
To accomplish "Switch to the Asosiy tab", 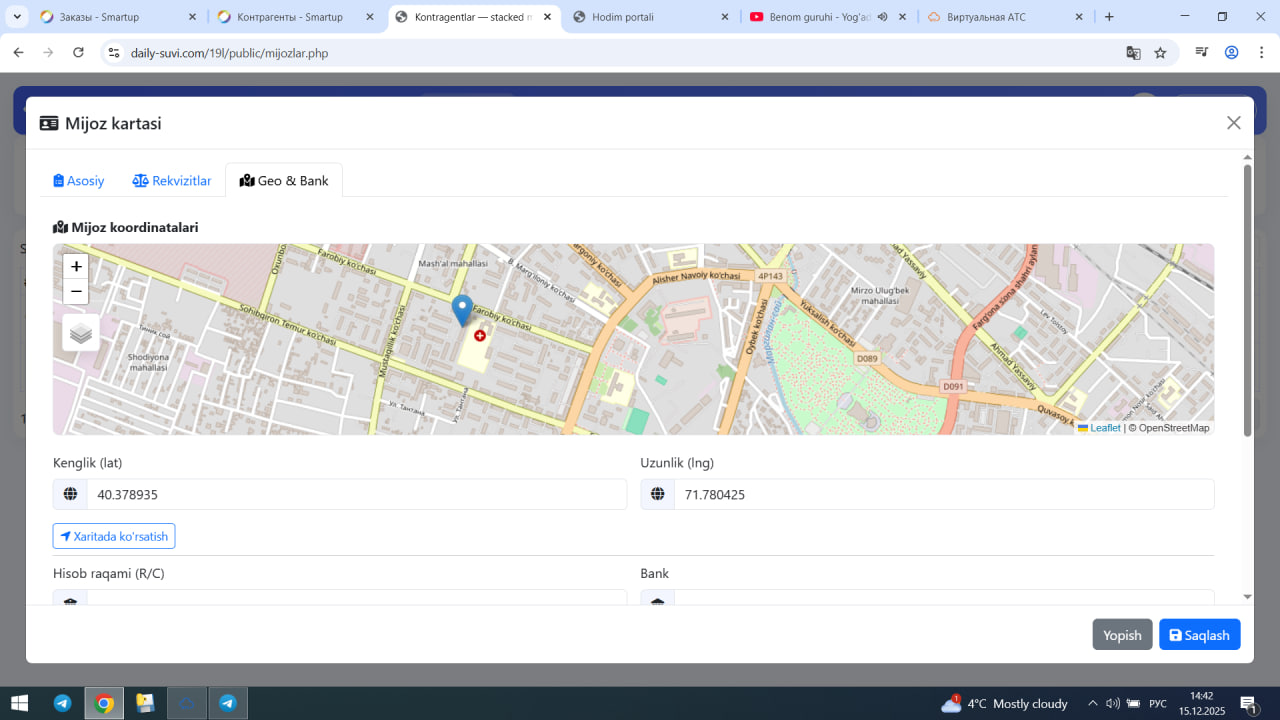I will [x=79, y=181].
